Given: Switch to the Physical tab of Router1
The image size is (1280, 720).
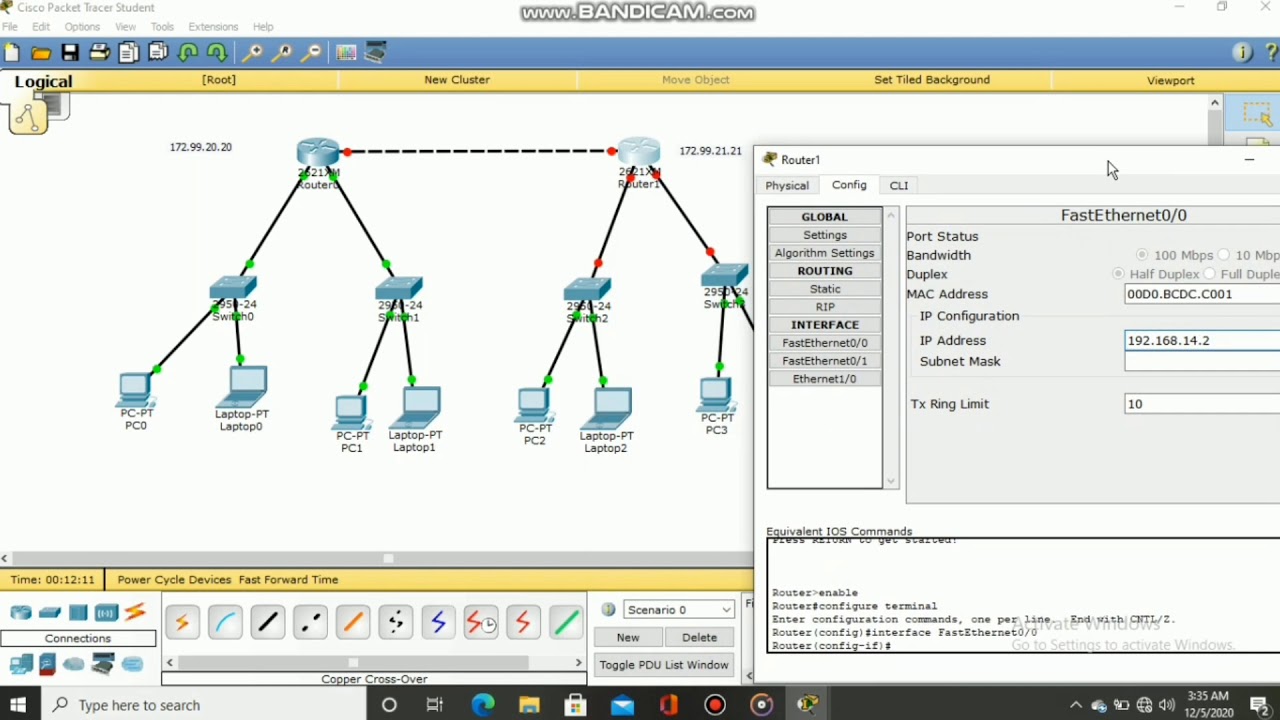Looking at the screenshot, I should [787, 186].
